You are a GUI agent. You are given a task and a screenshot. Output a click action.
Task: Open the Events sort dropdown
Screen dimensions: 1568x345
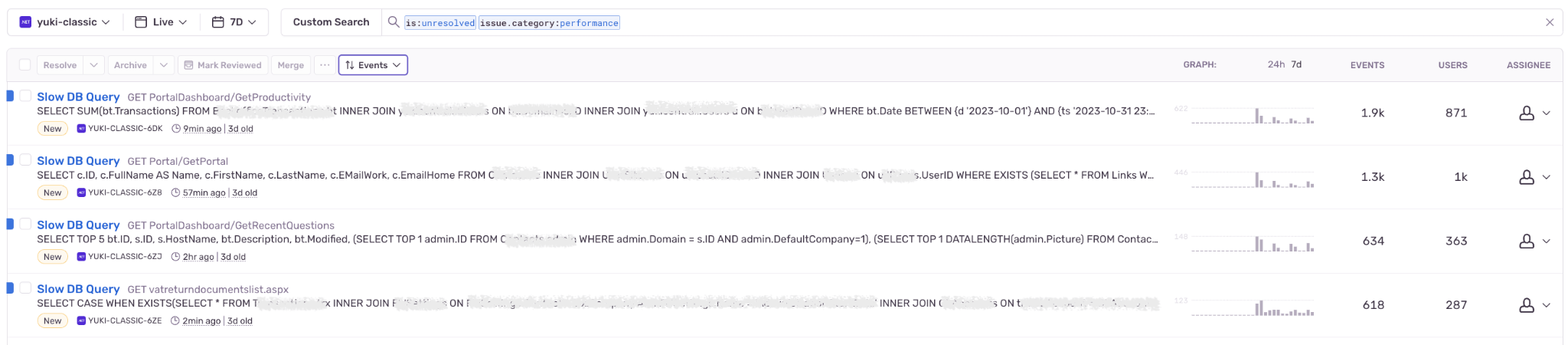(373, 65)
